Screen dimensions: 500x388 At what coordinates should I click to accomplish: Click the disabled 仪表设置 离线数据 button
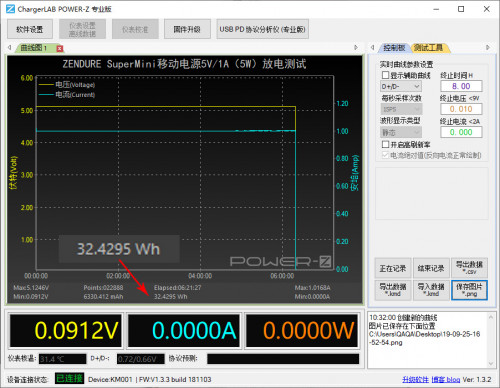(82, 29)
